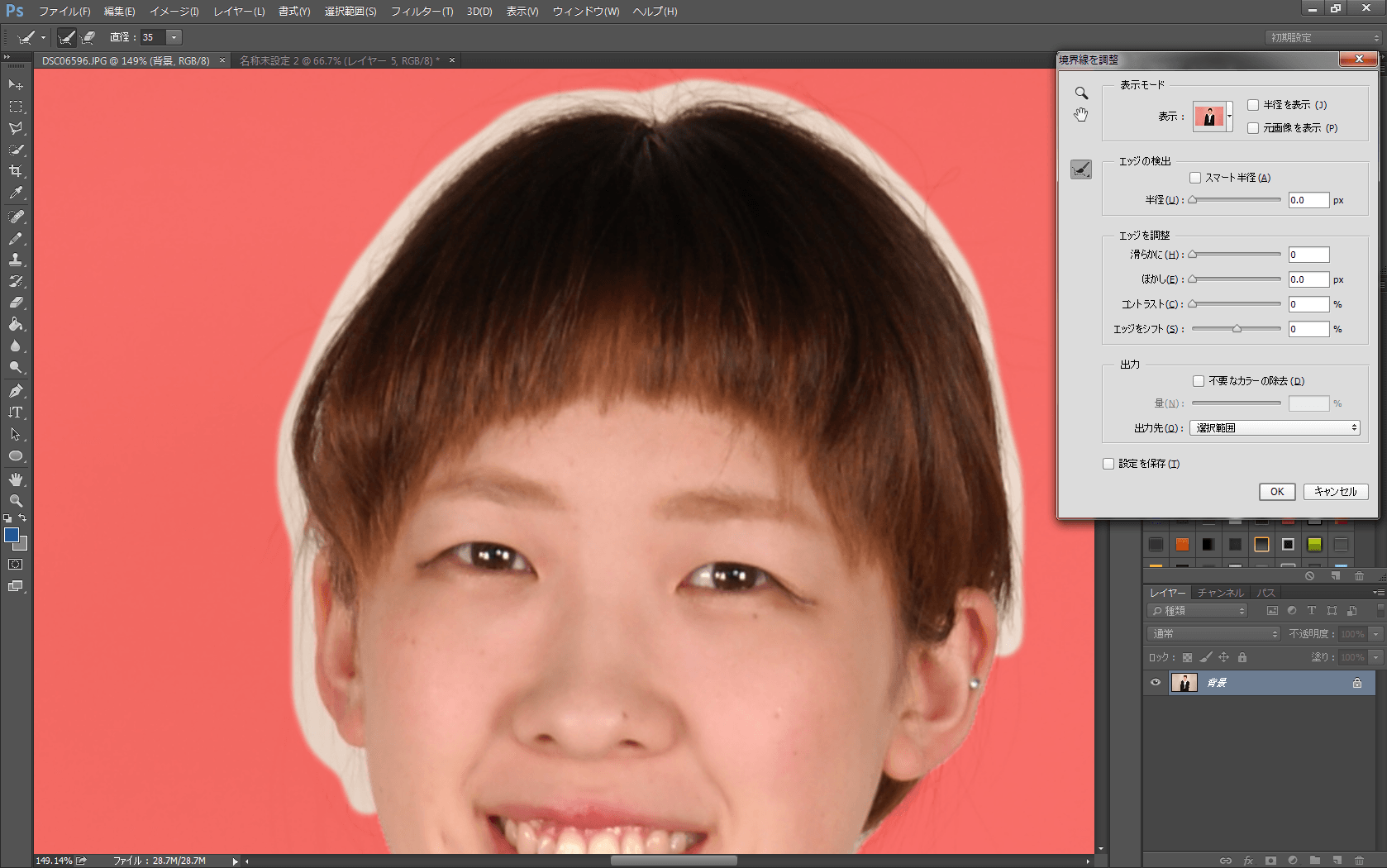
Task: Select the Clone Stamp tool
Action: coord(16,260)
